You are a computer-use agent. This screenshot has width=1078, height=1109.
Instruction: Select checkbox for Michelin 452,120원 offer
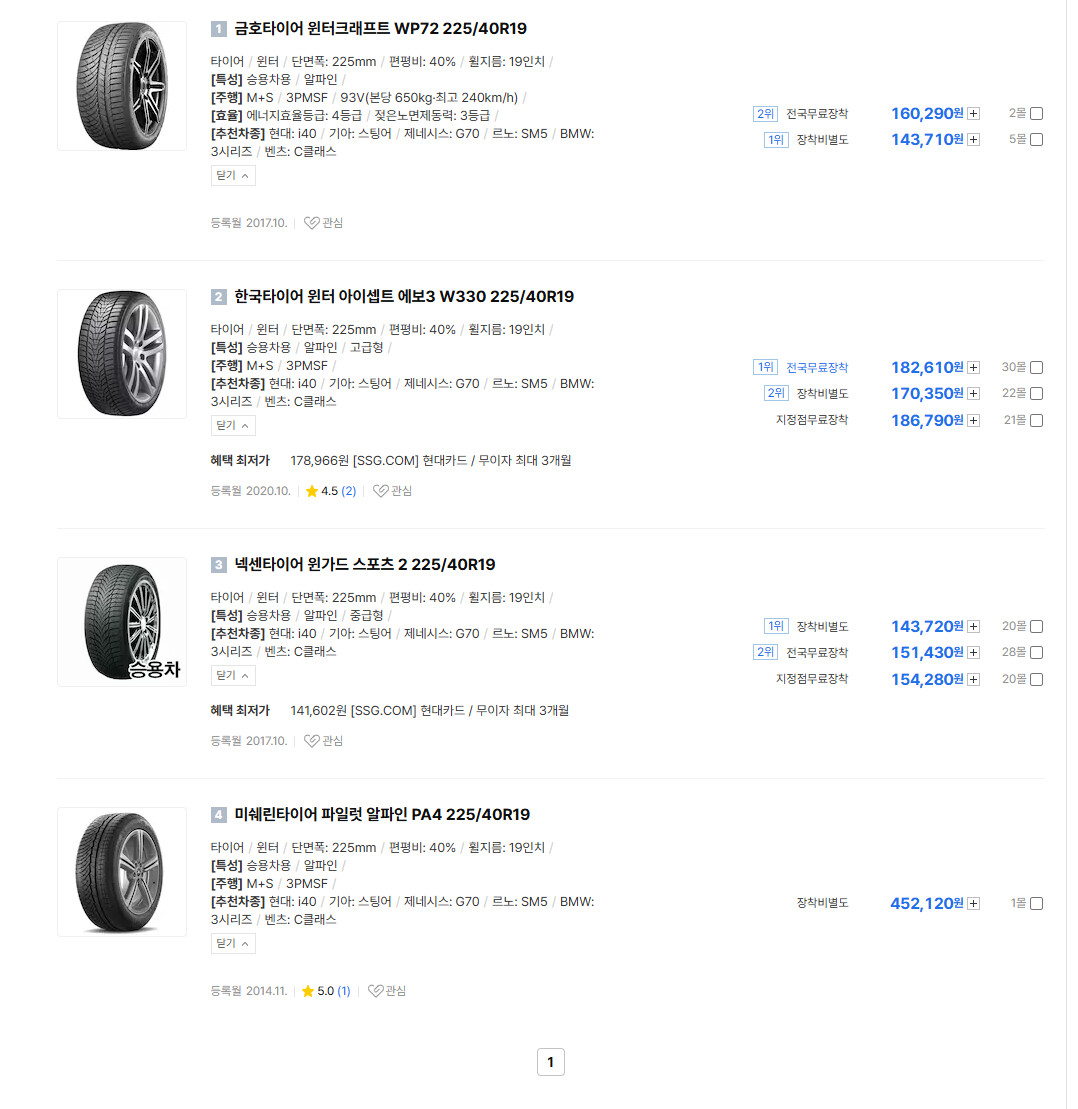click(1036, 904)
